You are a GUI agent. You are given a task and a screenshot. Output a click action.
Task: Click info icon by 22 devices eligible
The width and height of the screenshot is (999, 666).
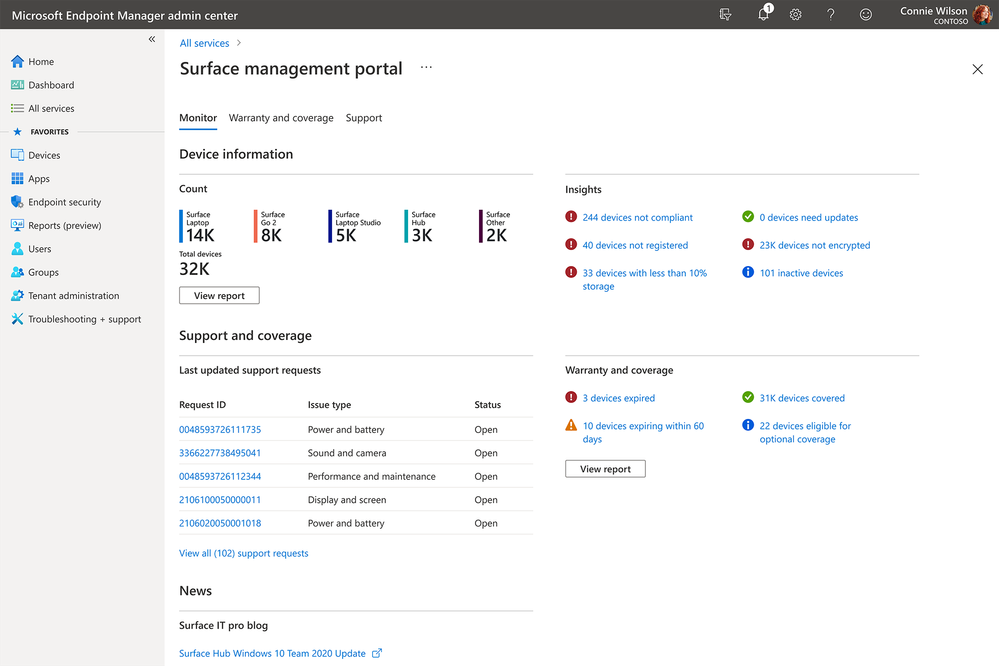click(748, 425)
